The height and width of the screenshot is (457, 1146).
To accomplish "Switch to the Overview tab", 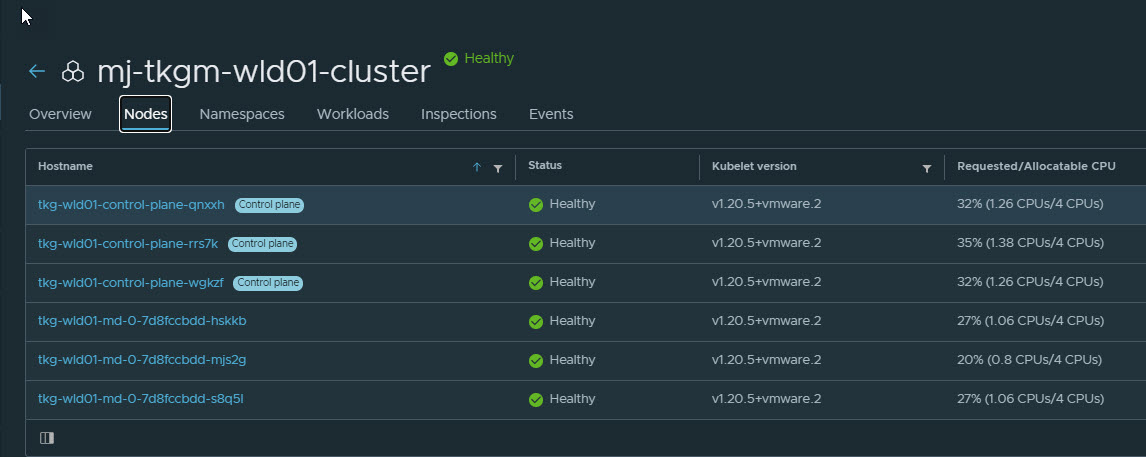I will pos(60,114).
